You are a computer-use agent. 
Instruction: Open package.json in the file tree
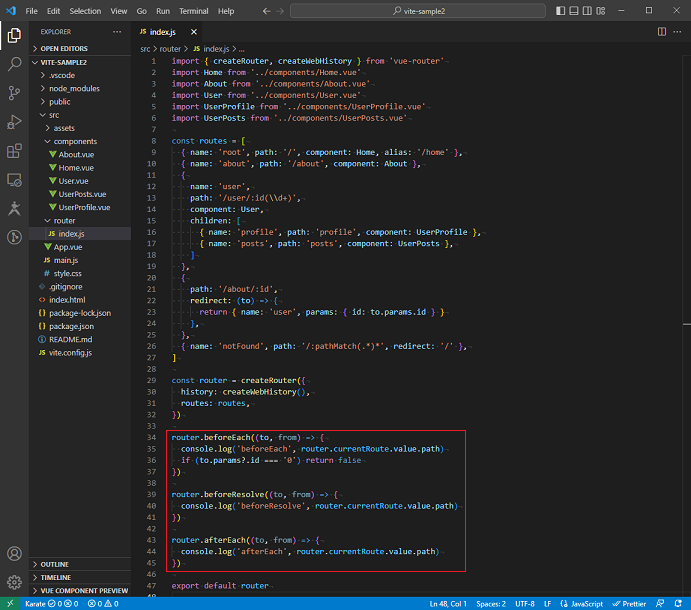pos(80,327)
